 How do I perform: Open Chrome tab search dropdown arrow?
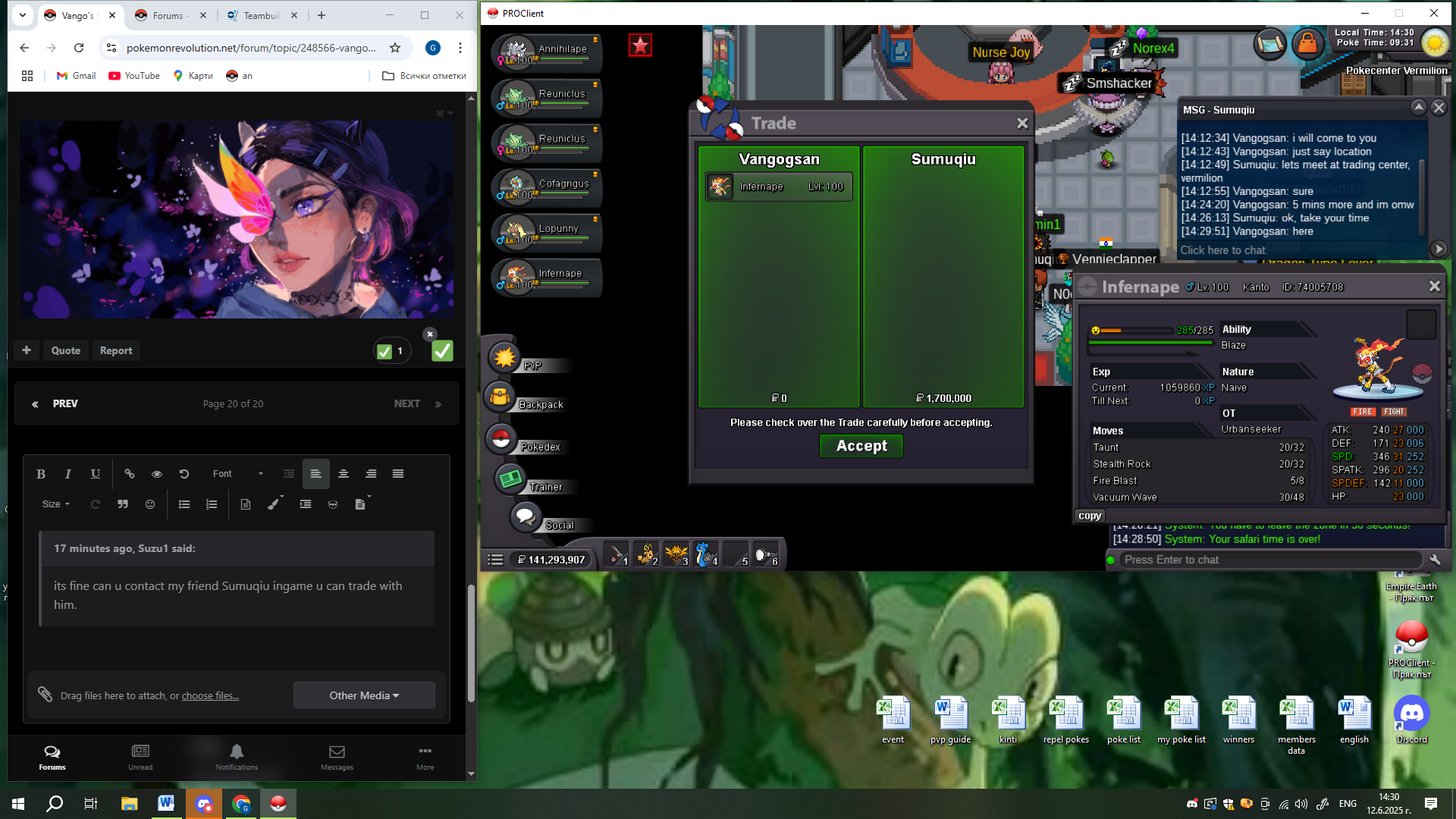pyautogui.click(x=23, y=14)
